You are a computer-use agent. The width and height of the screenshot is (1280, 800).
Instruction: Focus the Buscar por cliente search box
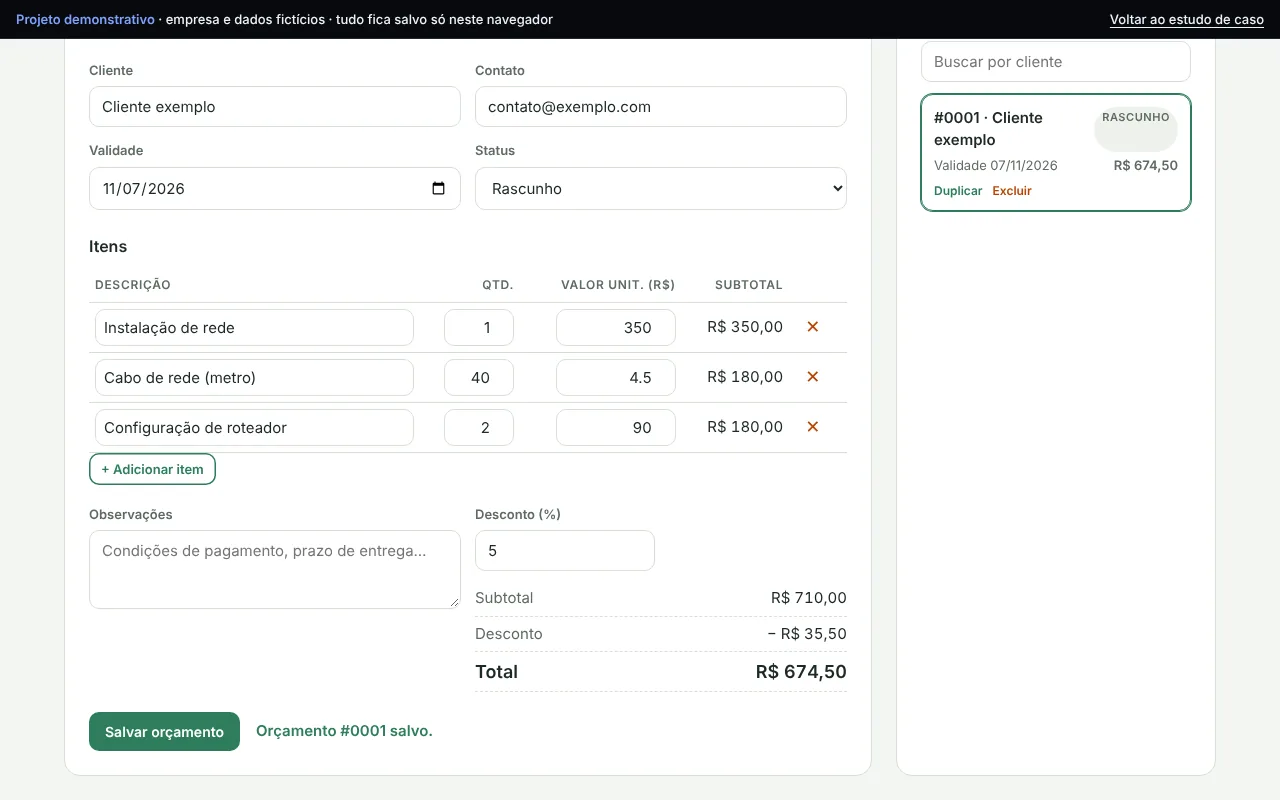point(1056,61)
